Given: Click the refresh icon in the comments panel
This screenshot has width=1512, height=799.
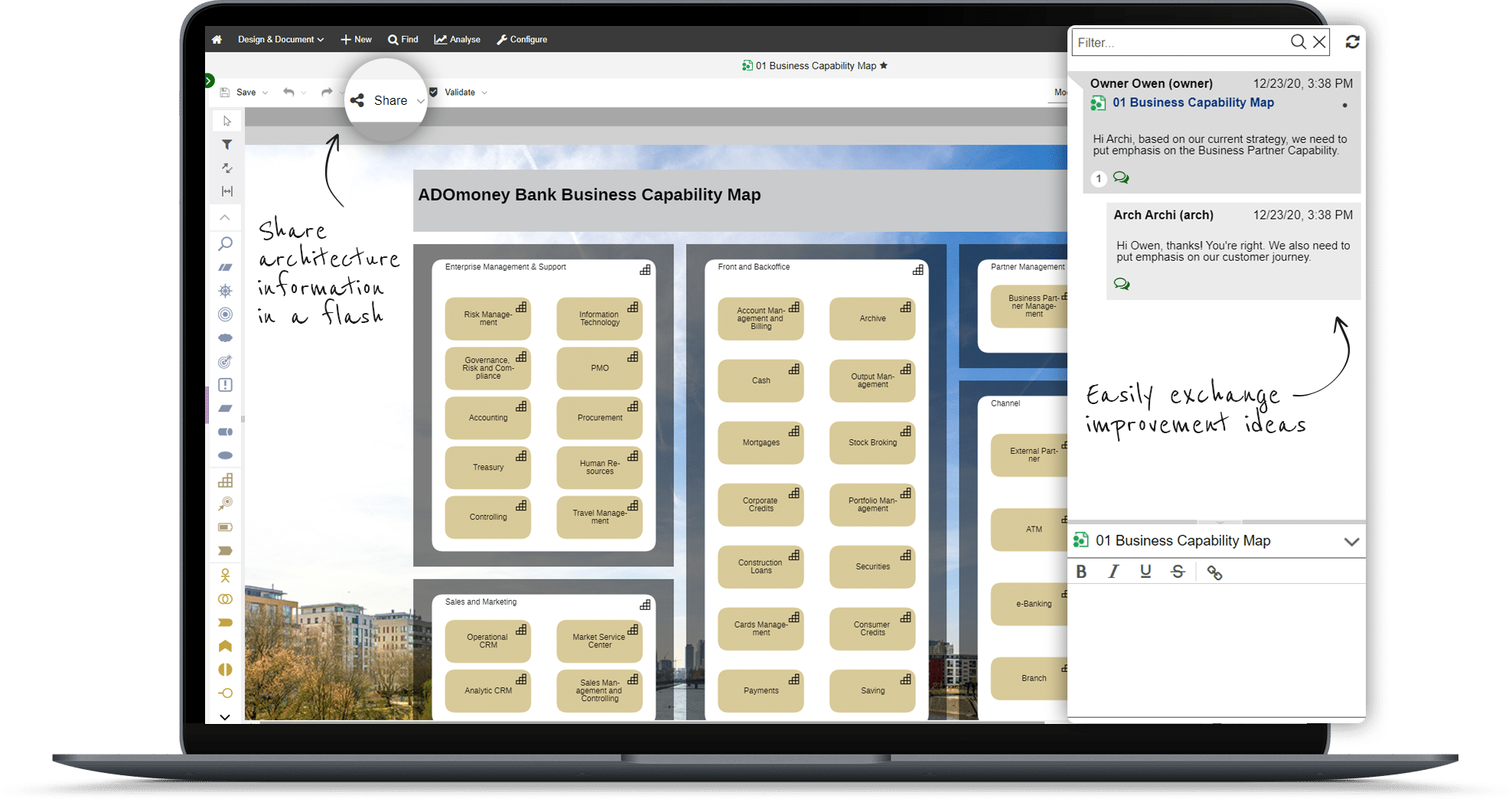Looking at the screenshot, I should click(1352, 42).
